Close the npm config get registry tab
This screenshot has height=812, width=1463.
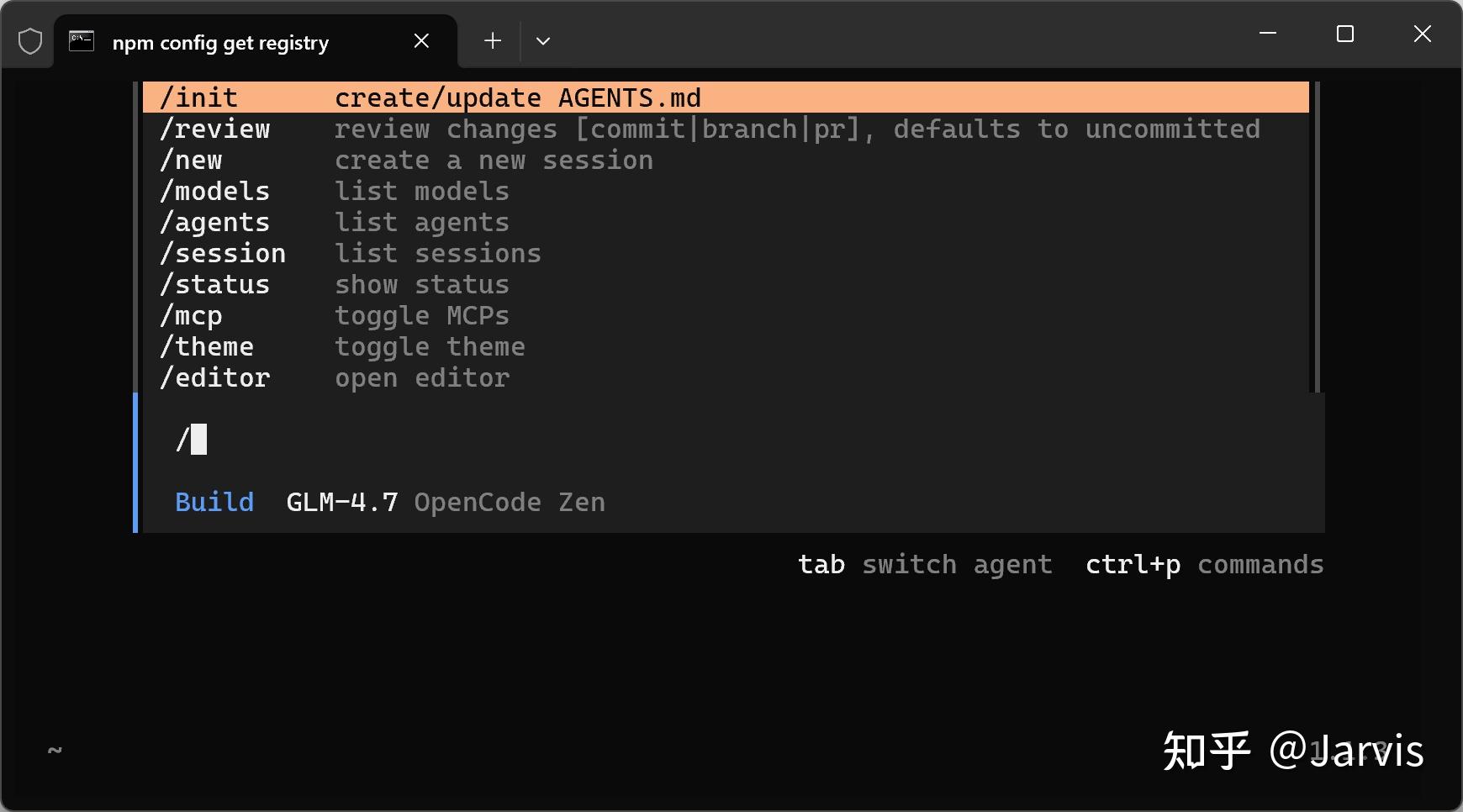[x=422, y=41]
